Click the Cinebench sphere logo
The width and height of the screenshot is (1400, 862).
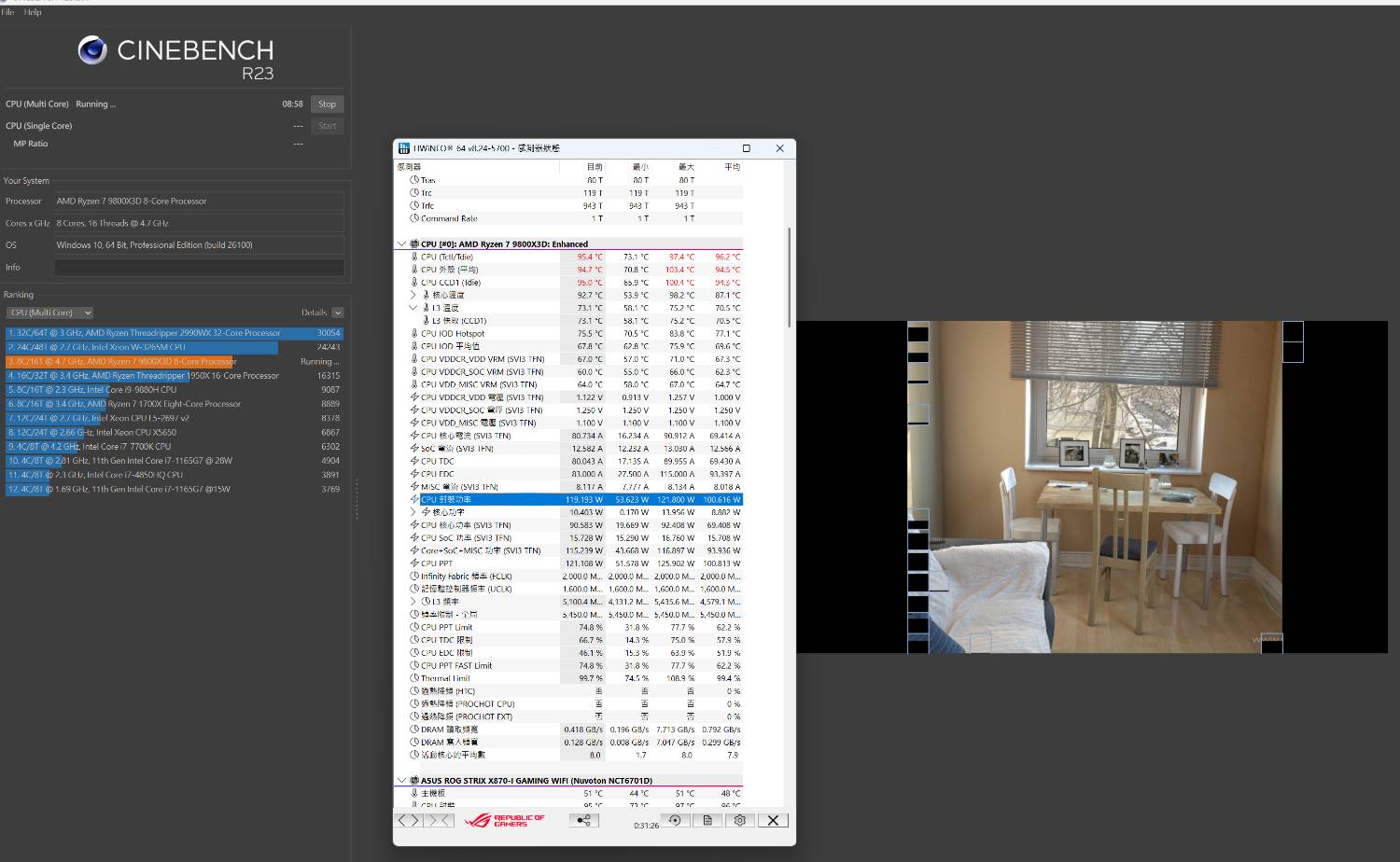pyautogui.click(x=92, y=49)
